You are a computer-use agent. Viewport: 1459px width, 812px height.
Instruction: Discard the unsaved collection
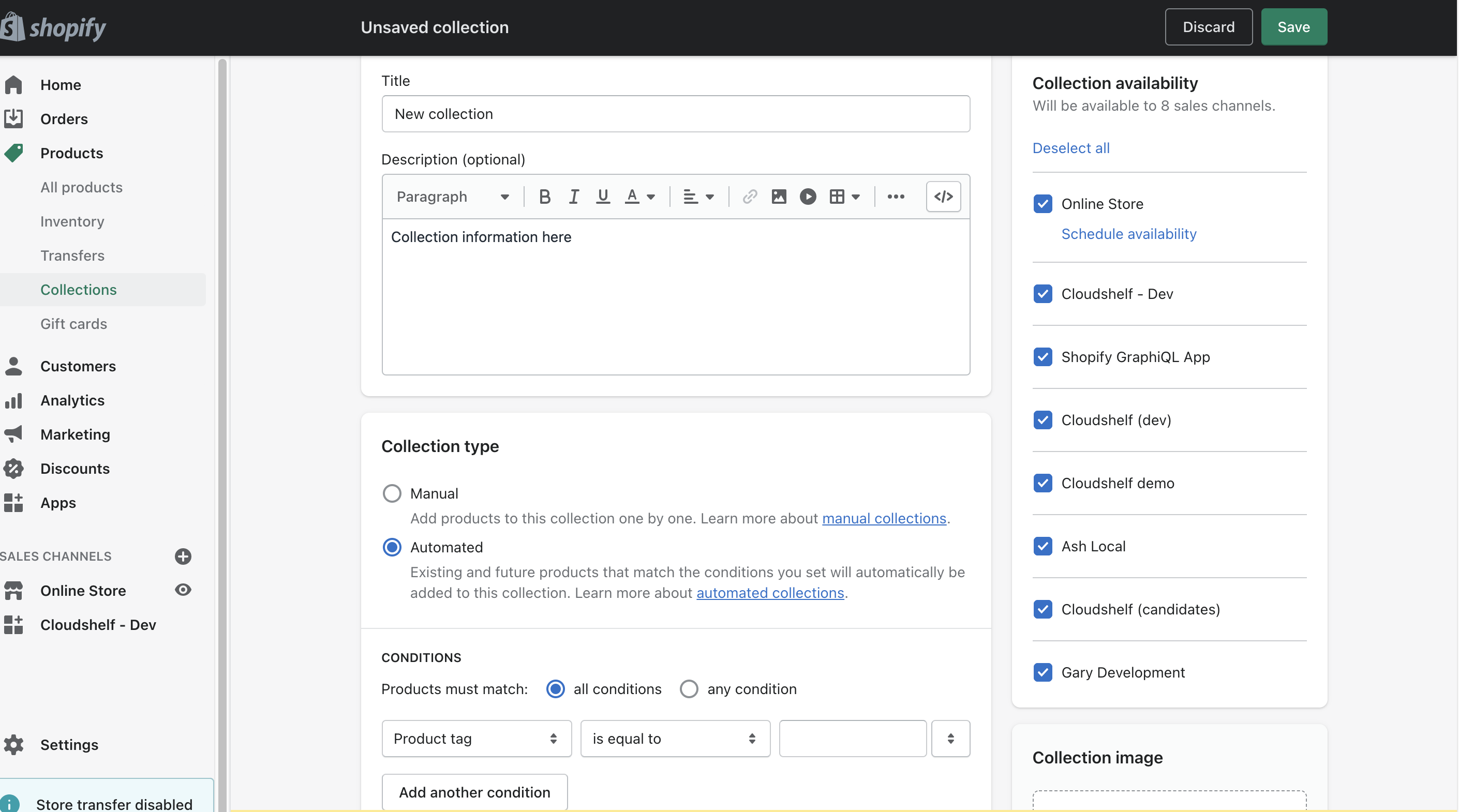[1209, 27]
